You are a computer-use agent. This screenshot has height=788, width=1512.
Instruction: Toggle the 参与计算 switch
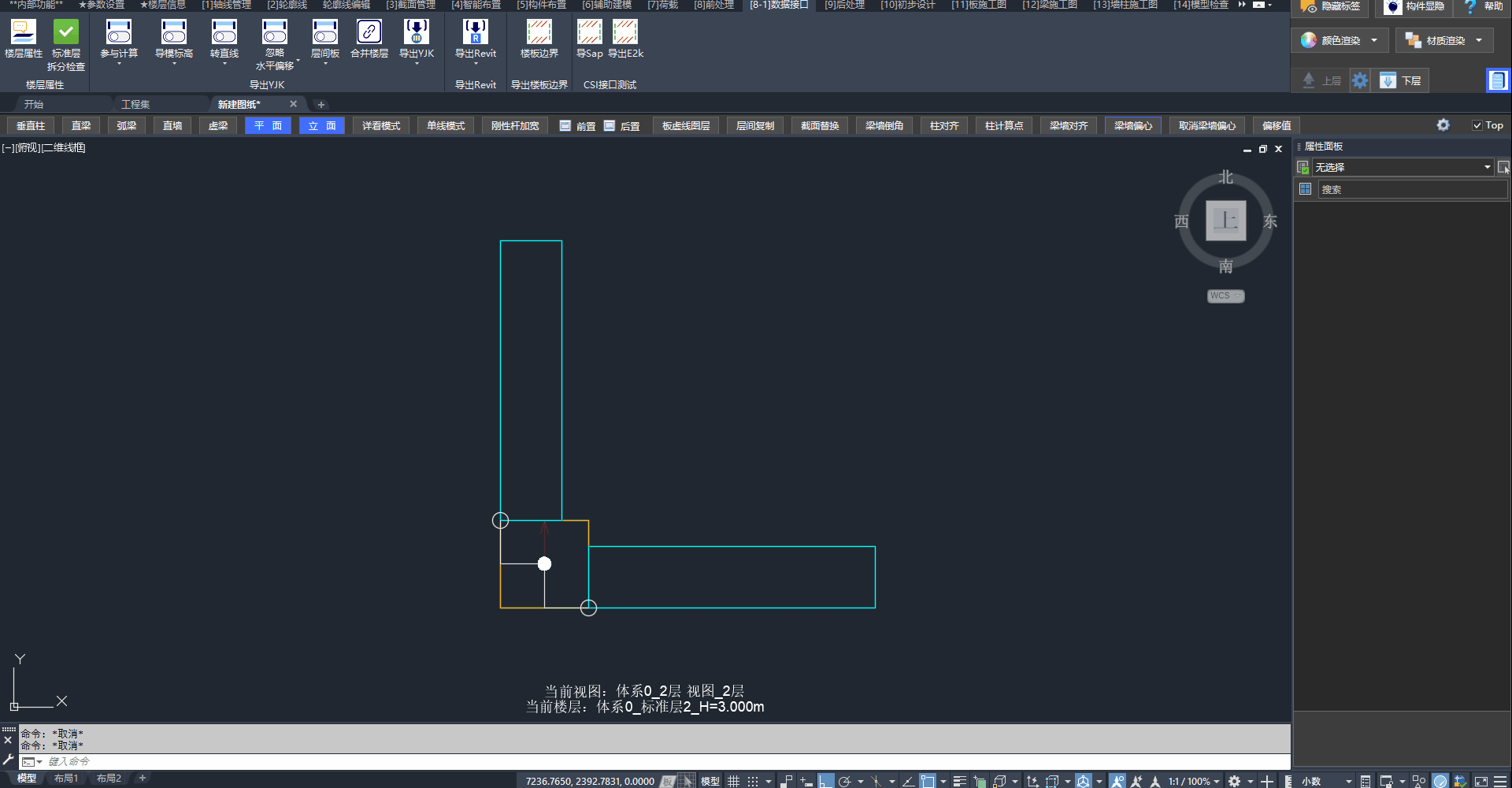[119, 32]
